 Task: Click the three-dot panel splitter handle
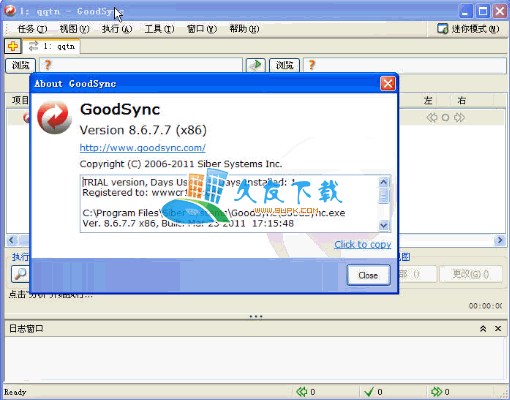256,317
